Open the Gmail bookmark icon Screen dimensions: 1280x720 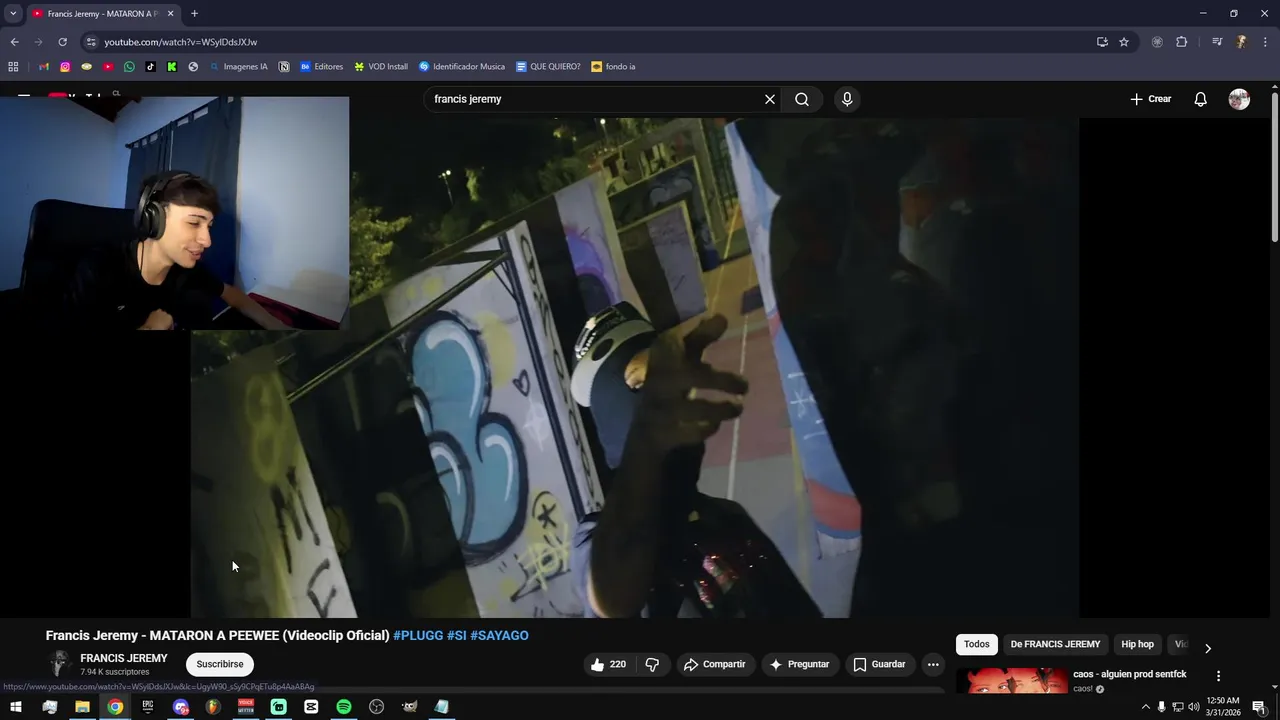[43, 66]
